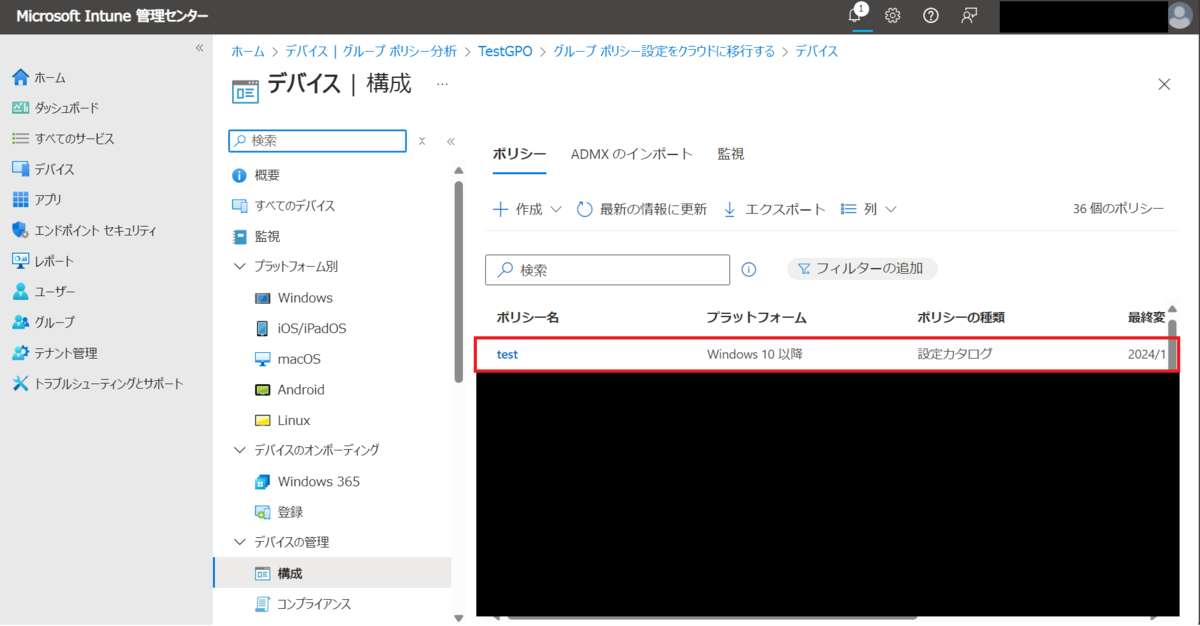Image resolution: width=1200 pixels, height=626 pixels.
Task: Select 監視 in the resource menu
Action: (256, 237)
